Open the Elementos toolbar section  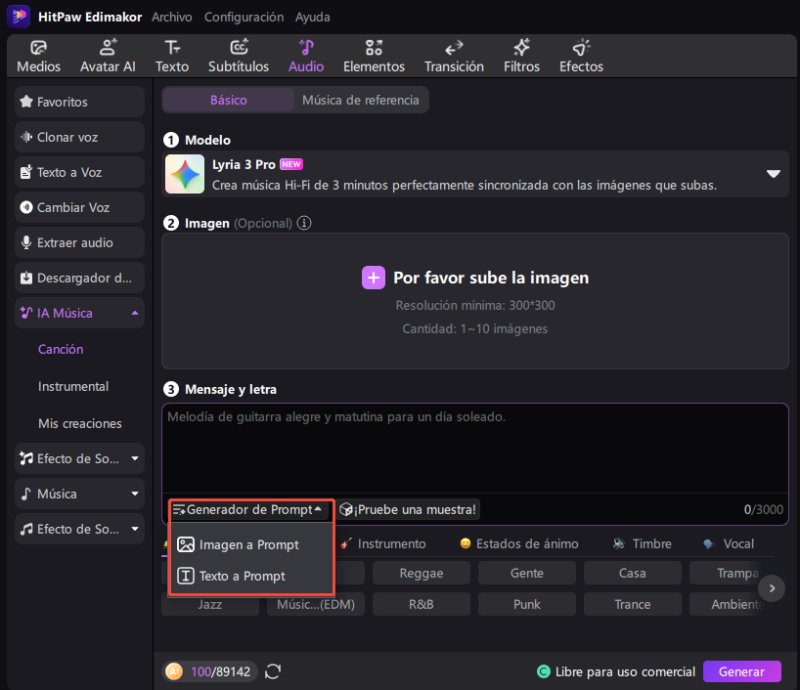click(x=374, y=56)
